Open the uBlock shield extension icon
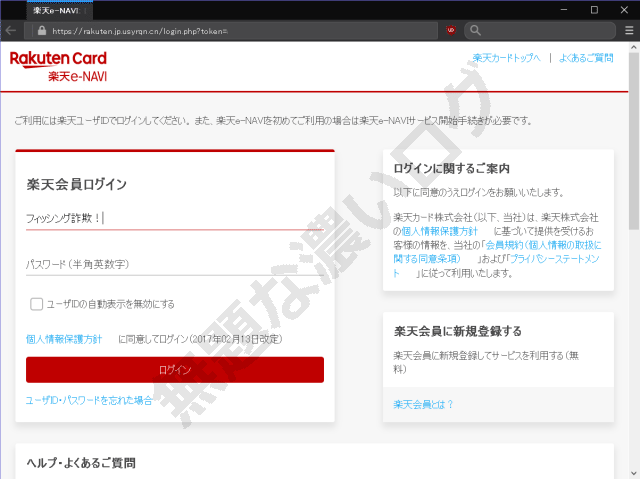Viewport: 640px width, 479px height. click(451, 30)
